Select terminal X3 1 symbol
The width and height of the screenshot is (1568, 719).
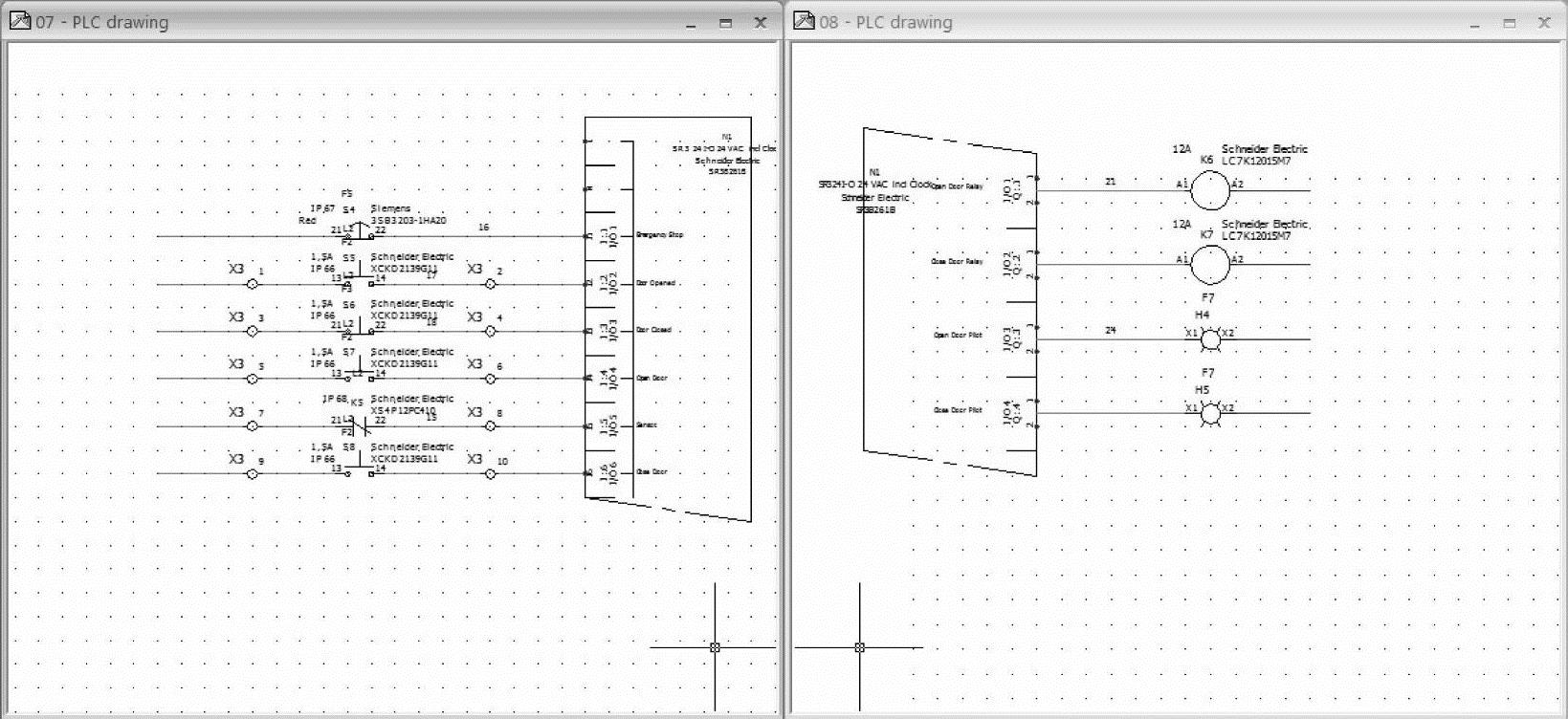pyautogui.click(x=253, y=284)
